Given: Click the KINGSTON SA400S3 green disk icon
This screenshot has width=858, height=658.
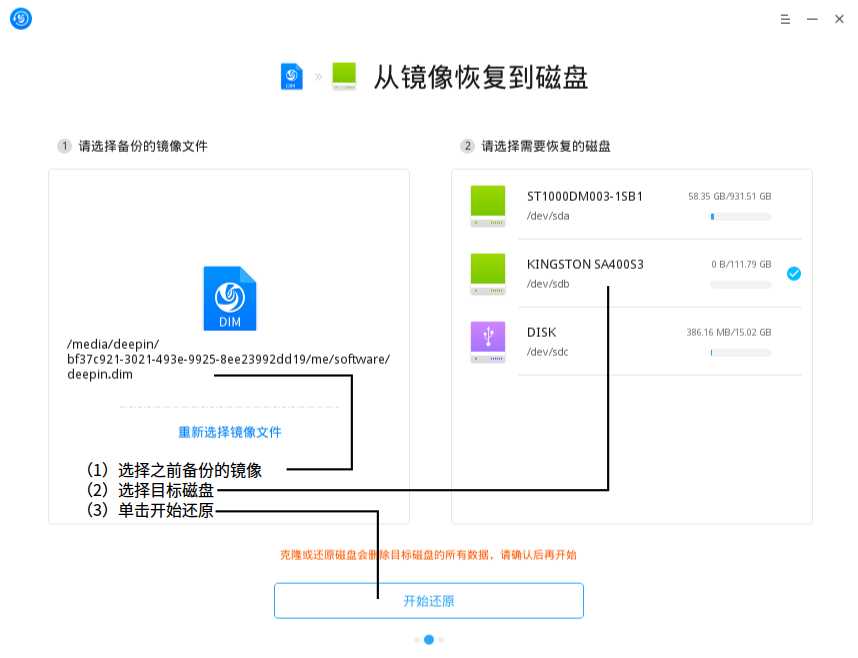Looking at the screenshot, I should click(x=487, y=273).
